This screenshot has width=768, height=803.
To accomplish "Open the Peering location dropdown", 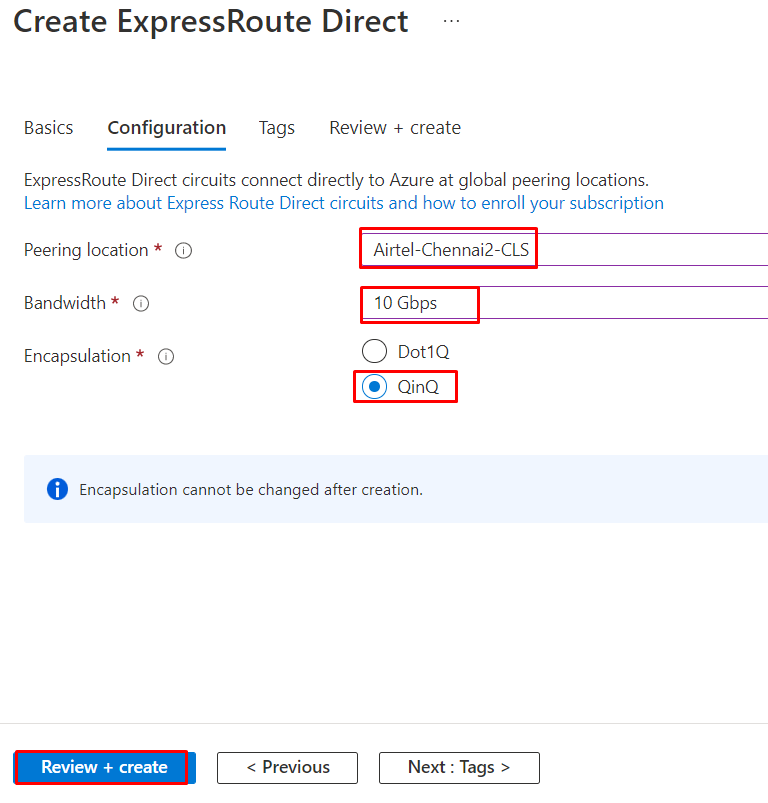I will coord(560,250).
